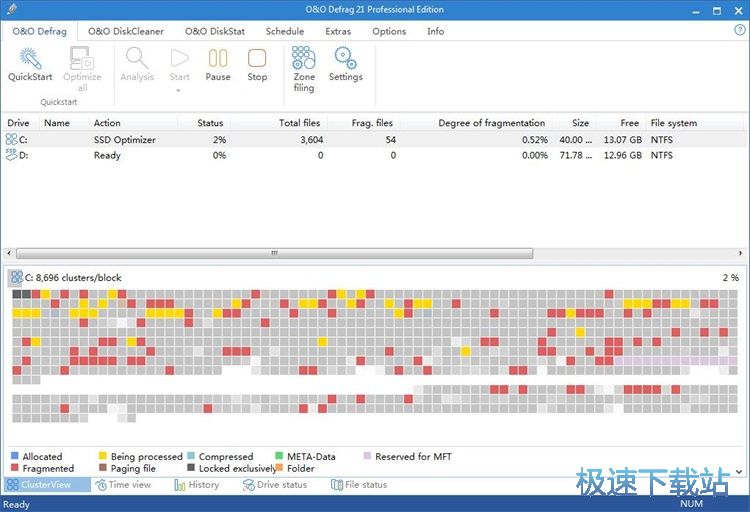Click the Folder orange legend swatch
This screenshot has height=512, width=750.
click(x=279, y=467)
